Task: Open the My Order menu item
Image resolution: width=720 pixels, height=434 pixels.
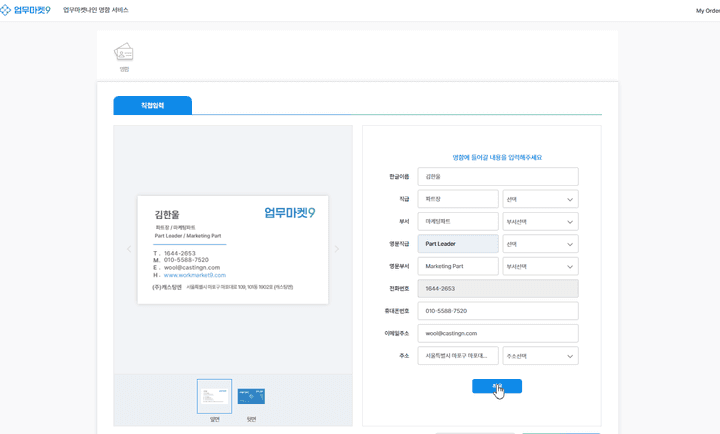Action: 708,11
